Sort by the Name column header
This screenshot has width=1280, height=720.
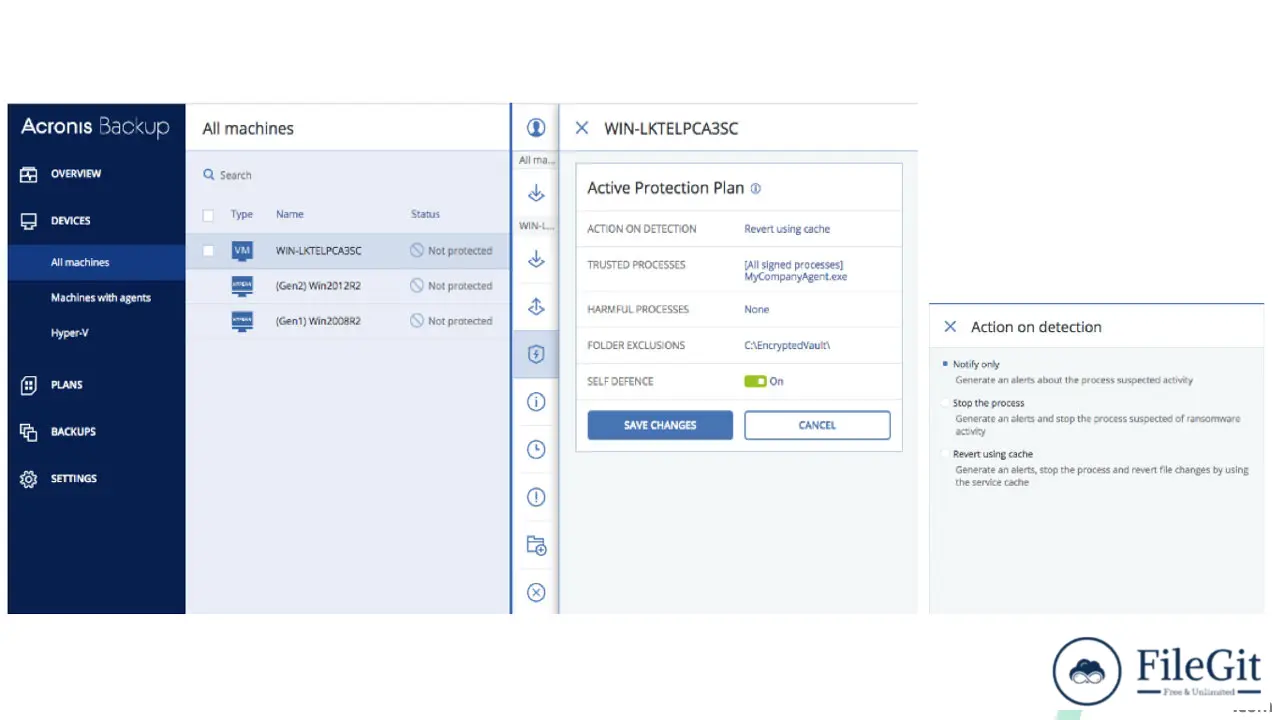click(x=290, y=215)
